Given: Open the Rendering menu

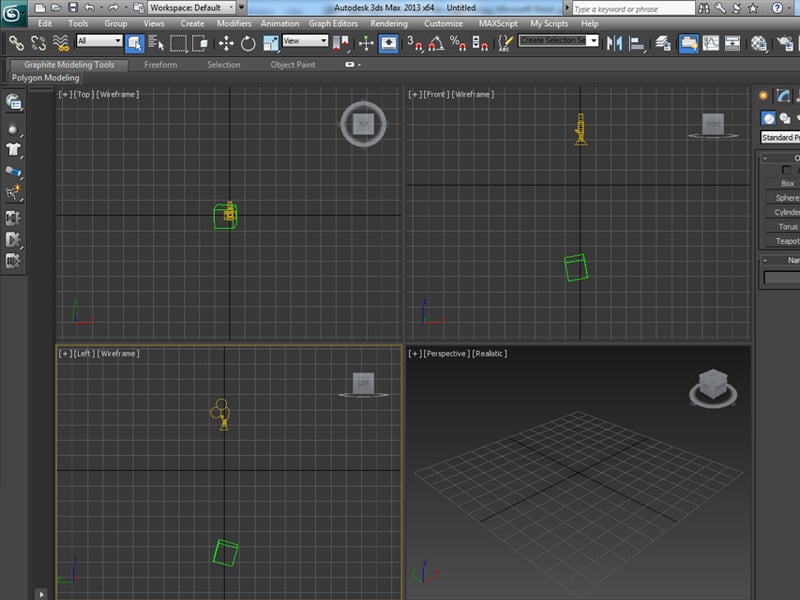Looking at the screenshot, I should (x=389, y=23).
